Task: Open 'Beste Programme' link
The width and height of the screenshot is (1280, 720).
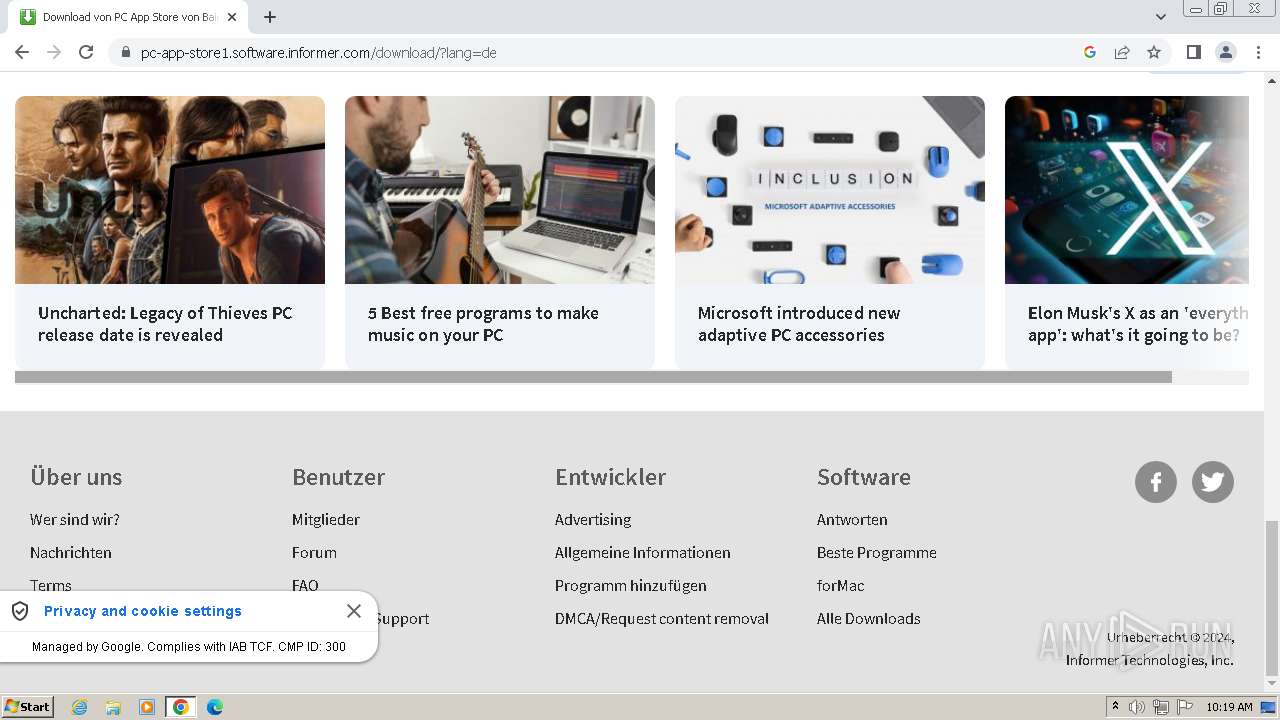Action: [877, 552]
